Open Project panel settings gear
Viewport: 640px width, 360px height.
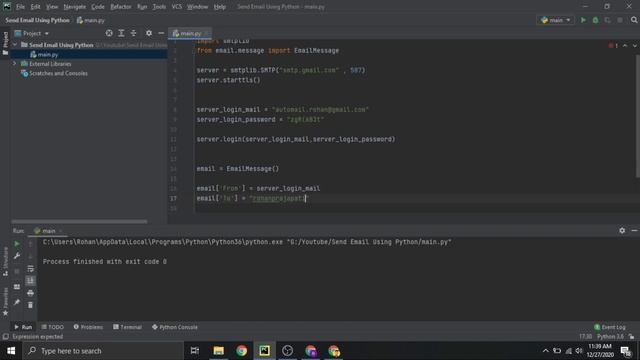click(x=149, y=33)
